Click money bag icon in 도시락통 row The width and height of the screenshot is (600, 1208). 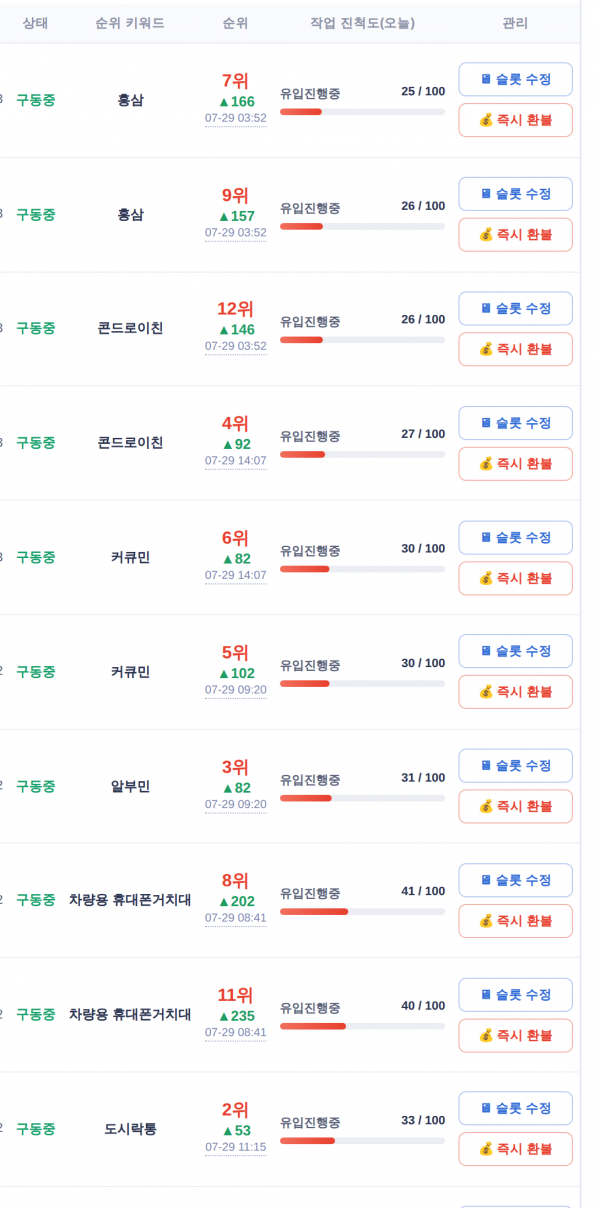point(486,1149)
